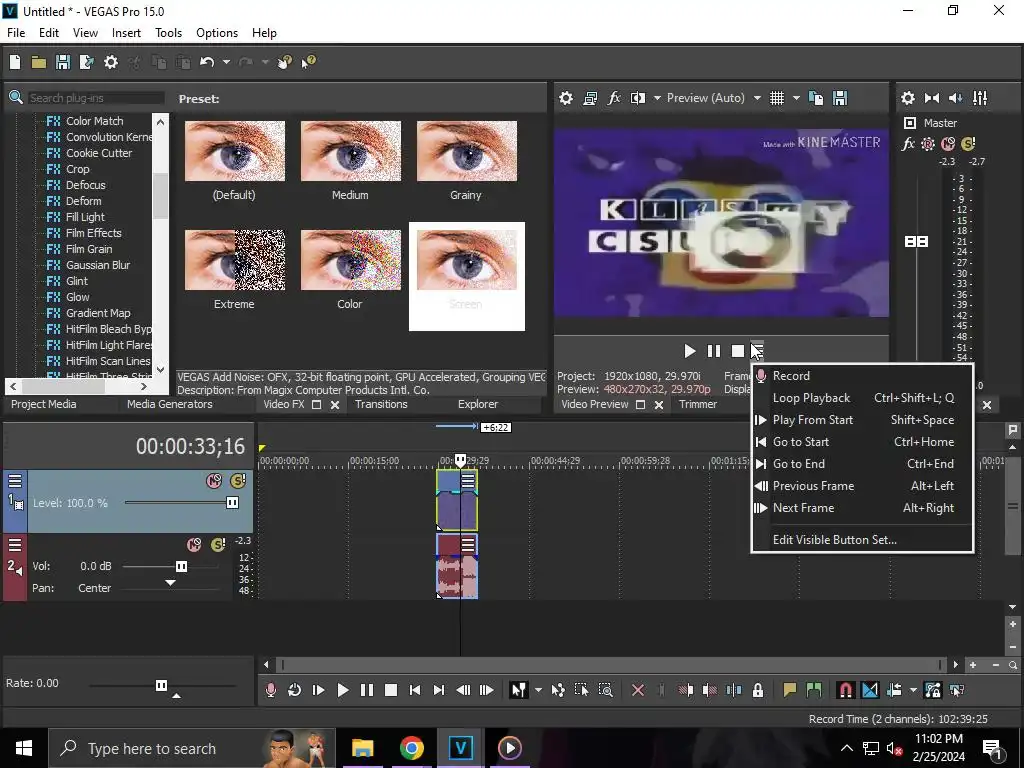Click the timeline Record microphone button
Viewport: 1024px width, 768px height.
pos(270,690)
